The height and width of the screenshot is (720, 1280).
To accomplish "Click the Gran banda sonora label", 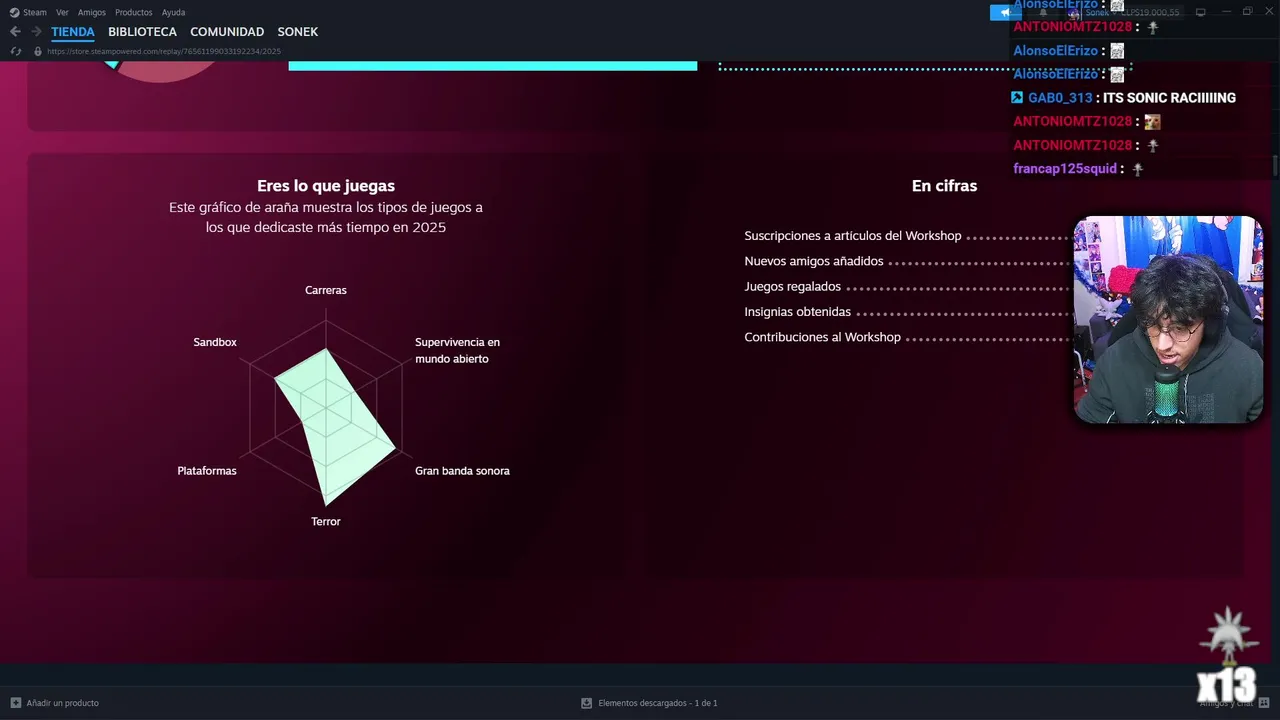I will (x=462, y=471).
